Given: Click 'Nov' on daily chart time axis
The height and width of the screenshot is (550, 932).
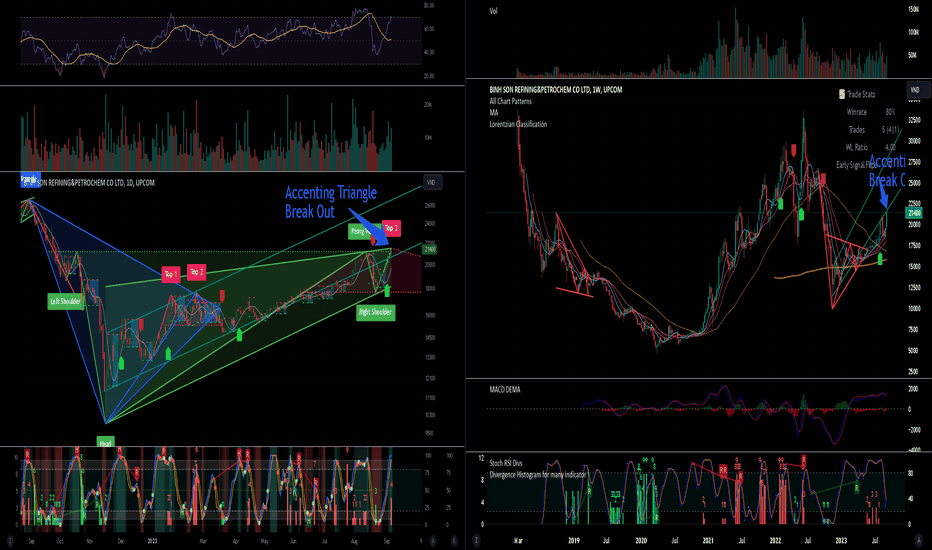Looking at the screenshot, I should point(90,541).
